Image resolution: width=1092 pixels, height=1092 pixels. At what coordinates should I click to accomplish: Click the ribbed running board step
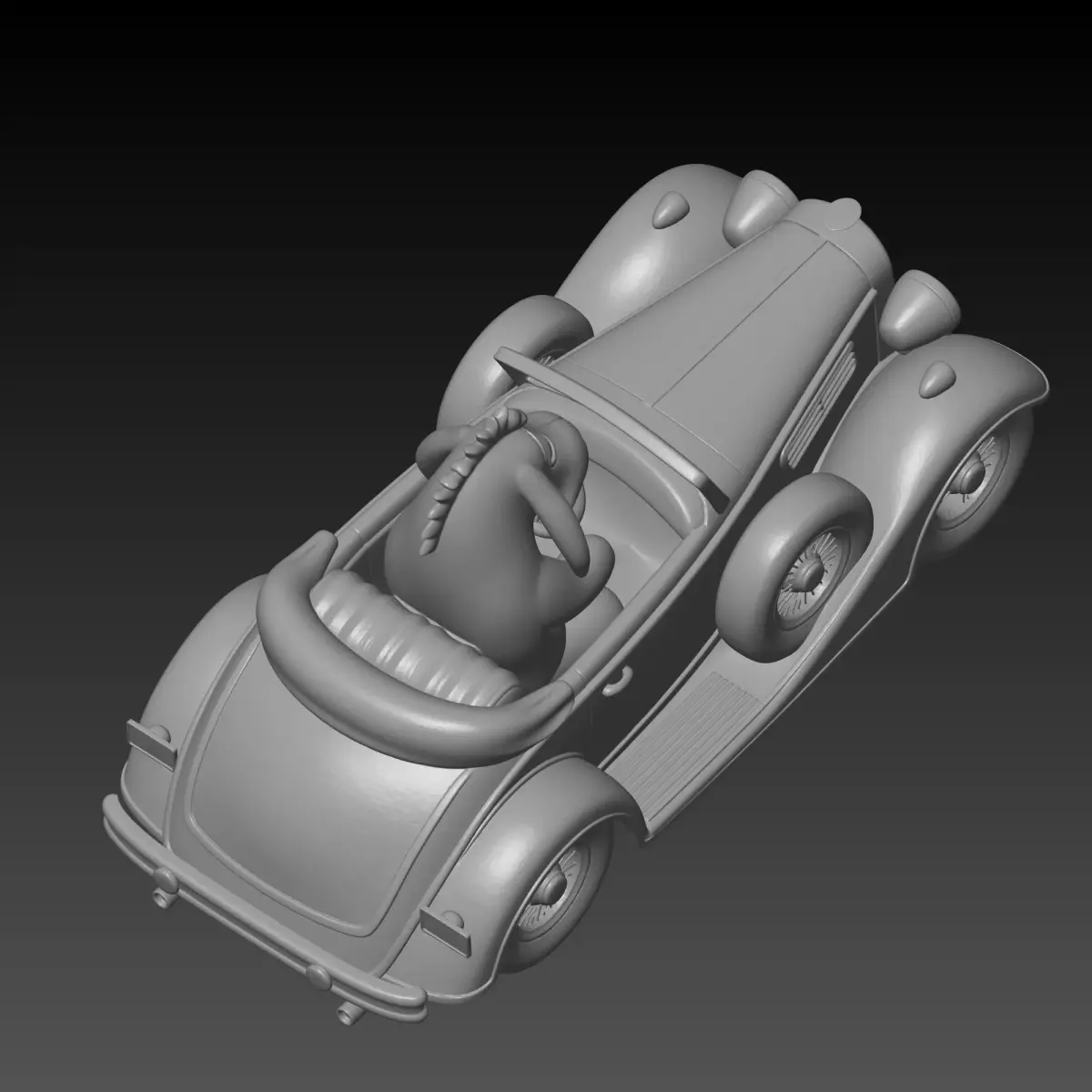(x=690, y=742)
